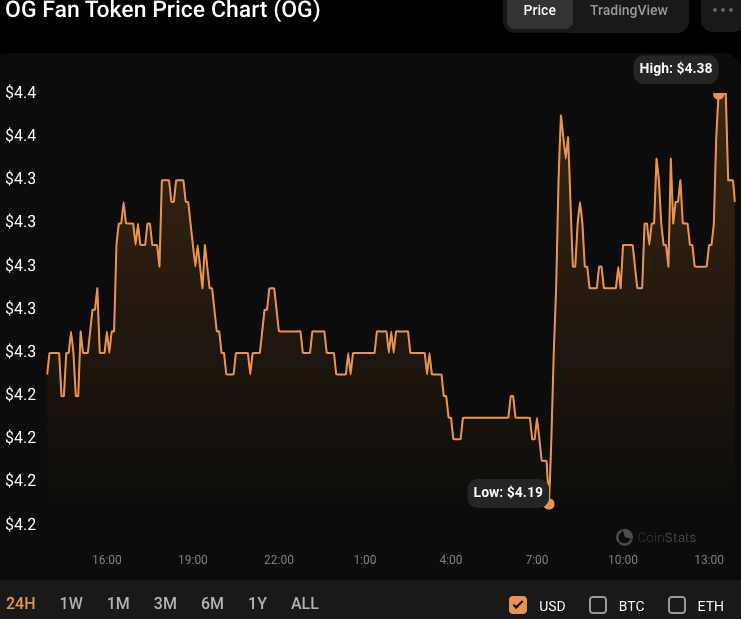Click the Low $4.19 price label

[x=508, y=492]
